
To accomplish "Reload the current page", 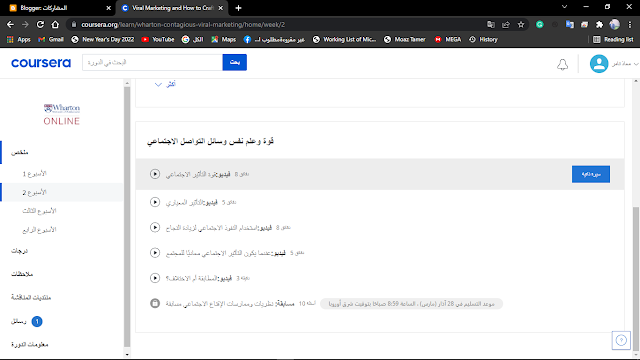I will point(40,24).
